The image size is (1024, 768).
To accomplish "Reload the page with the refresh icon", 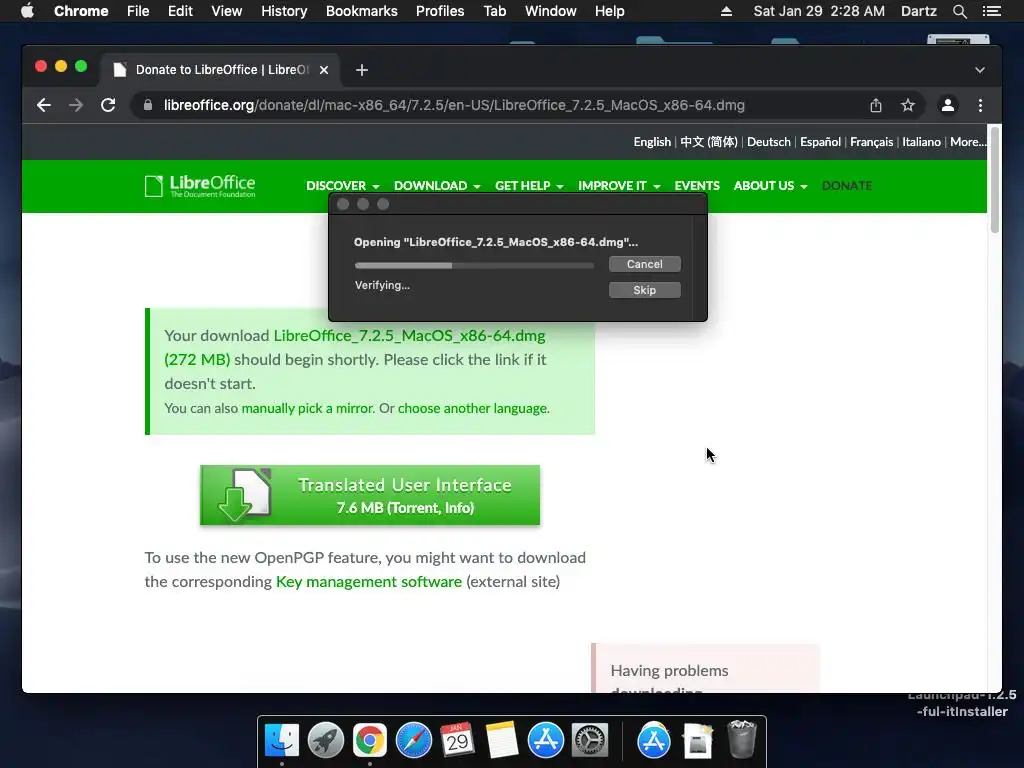I will tap(108, 105).
